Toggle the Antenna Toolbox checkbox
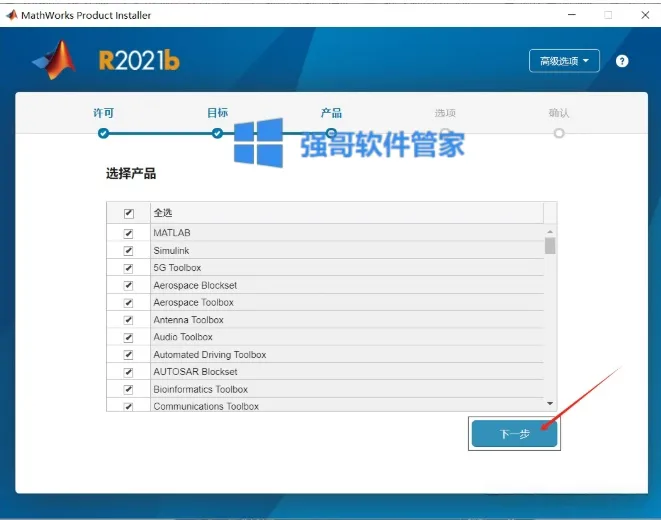661x520 pixels. 129,320
